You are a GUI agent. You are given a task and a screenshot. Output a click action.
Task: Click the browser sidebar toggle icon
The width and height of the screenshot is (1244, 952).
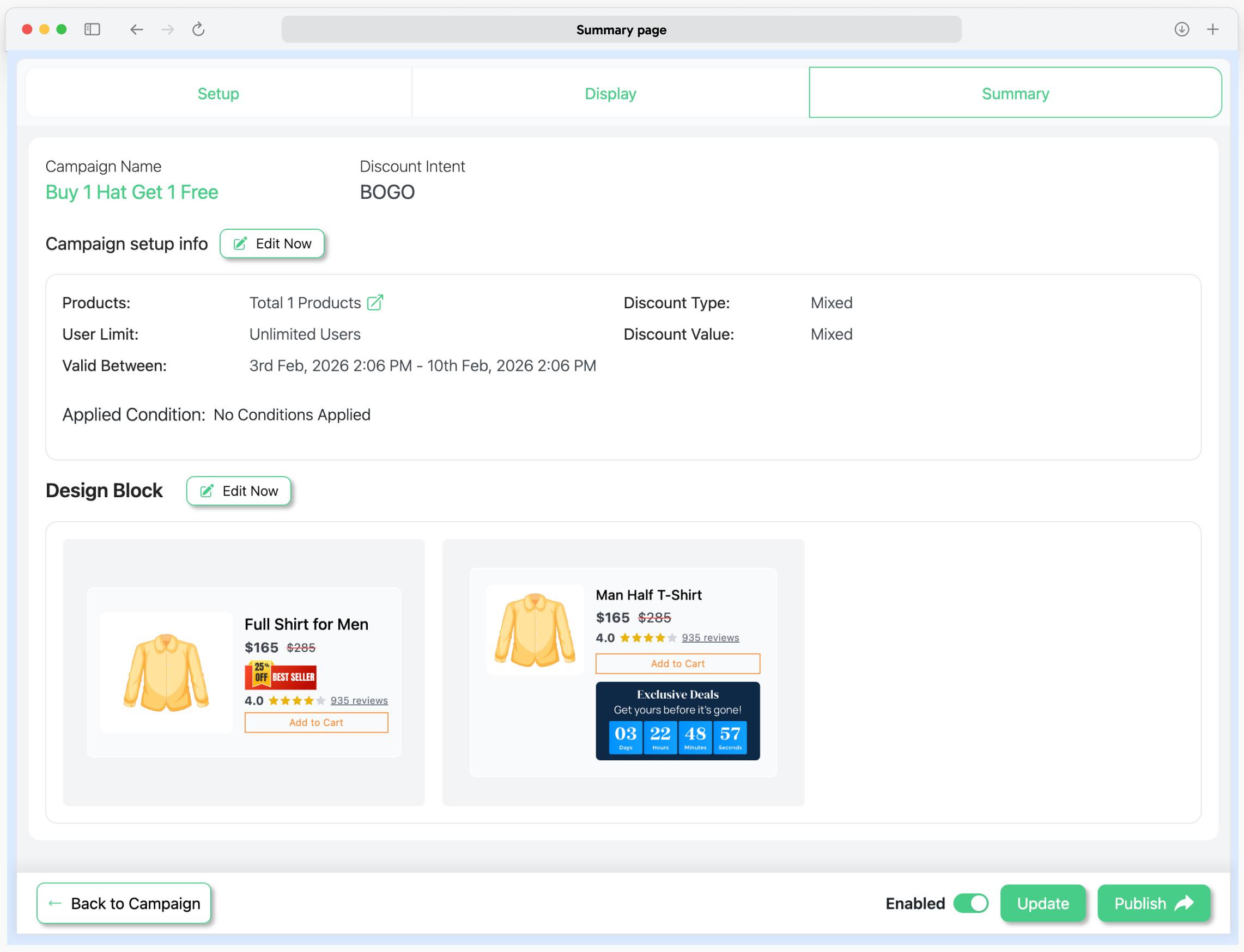[92, 29]
